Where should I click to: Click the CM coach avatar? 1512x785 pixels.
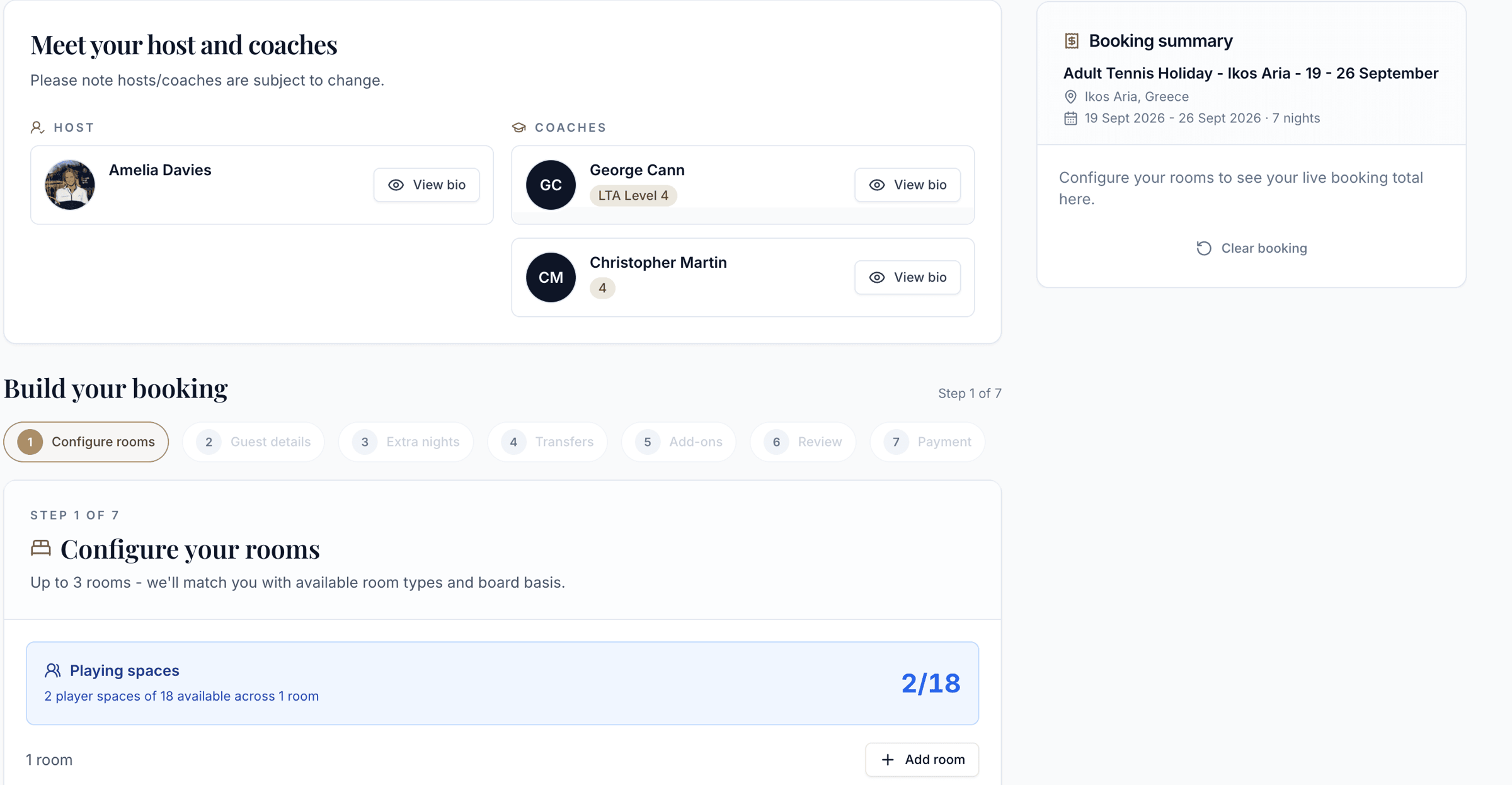[551, 277]
